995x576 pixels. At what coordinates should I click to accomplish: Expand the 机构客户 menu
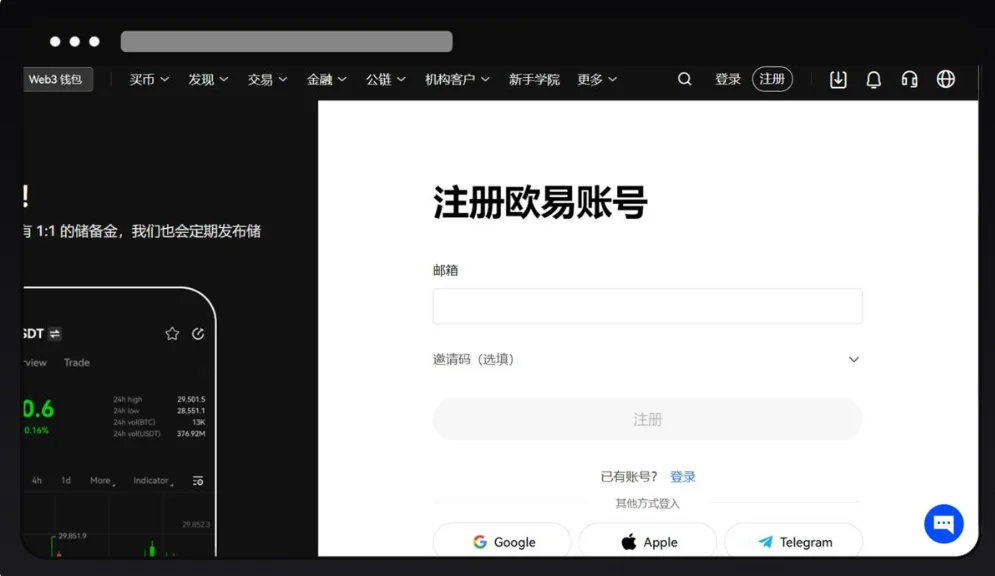[x=457, y=79]
